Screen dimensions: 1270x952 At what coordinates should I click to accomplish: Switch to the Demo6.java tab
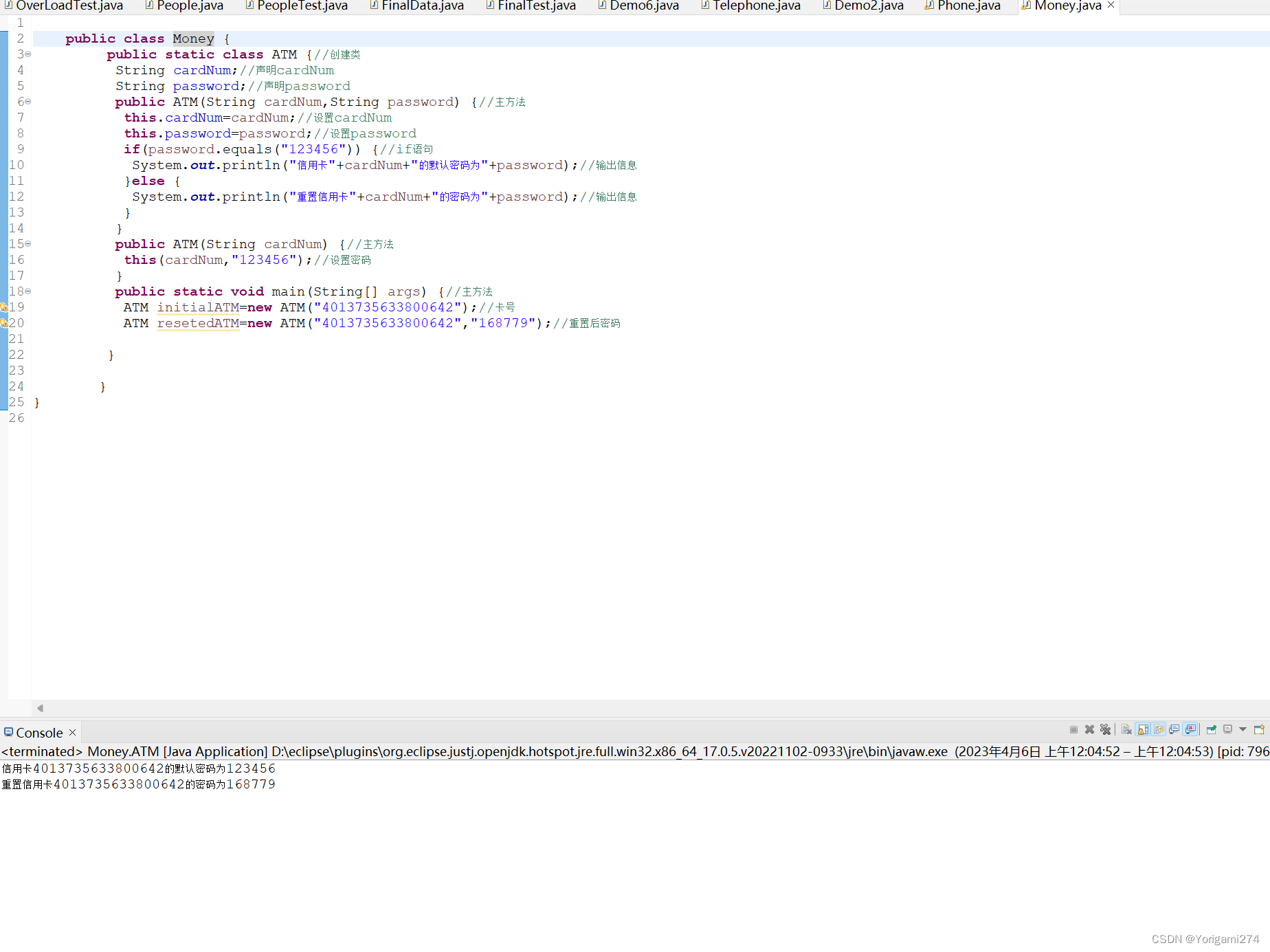(638, 5)
